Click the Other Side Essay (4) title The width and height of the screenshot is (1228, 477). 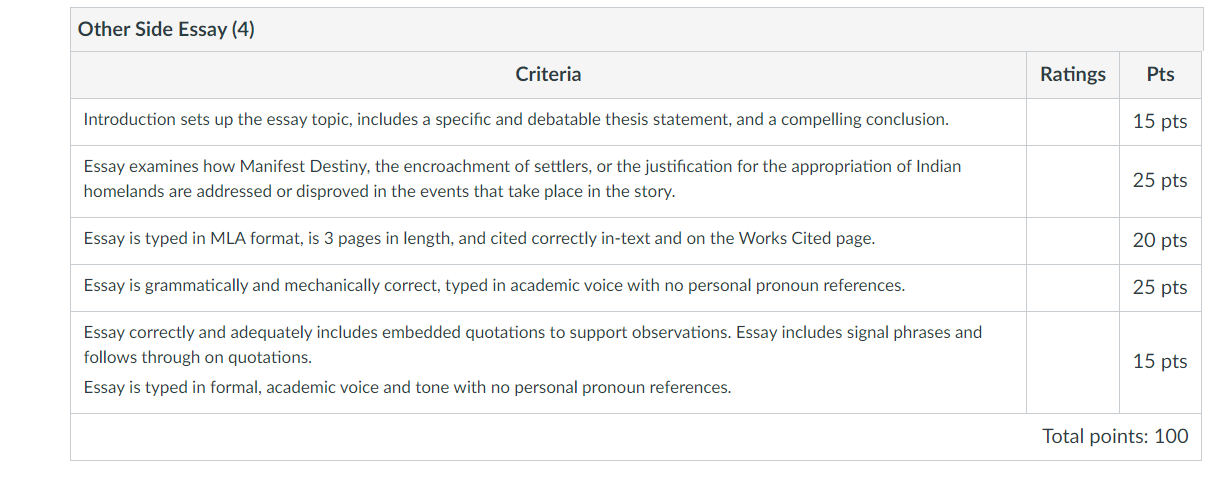click(x=166, y=30)
